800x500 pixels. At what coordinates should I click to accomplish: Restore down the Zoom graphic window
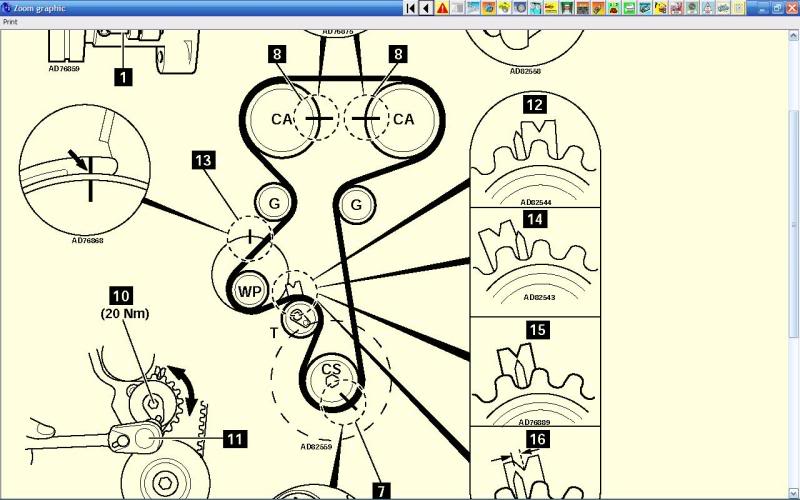point(777,8)
